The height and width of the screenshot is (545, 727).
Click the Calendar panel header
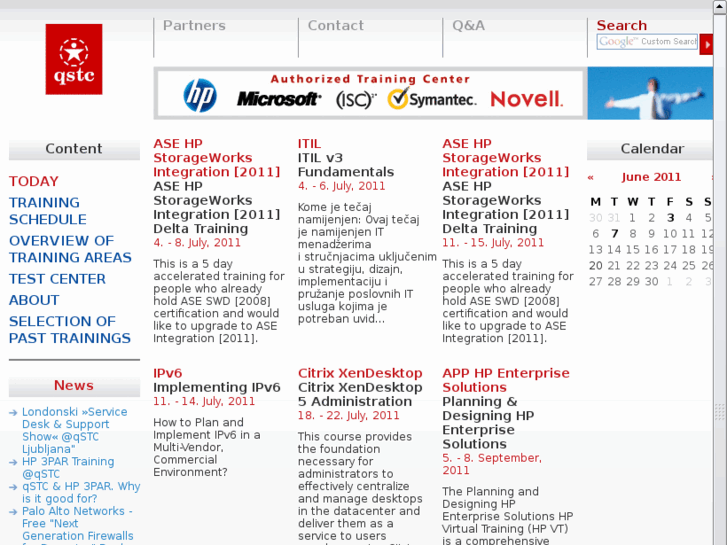click(x=650, y=149)
